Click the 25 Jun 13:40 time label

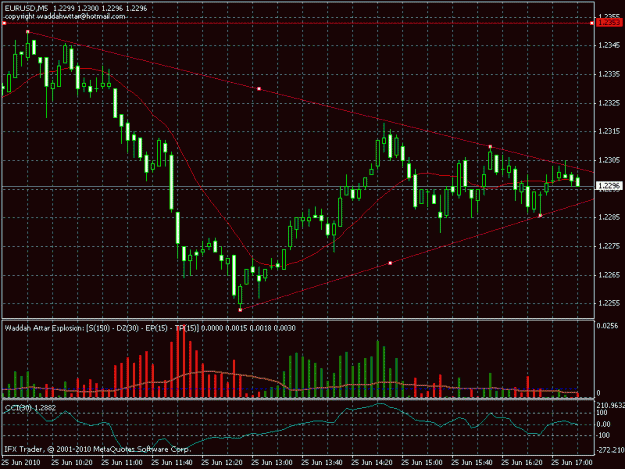[x=322, y=463]
